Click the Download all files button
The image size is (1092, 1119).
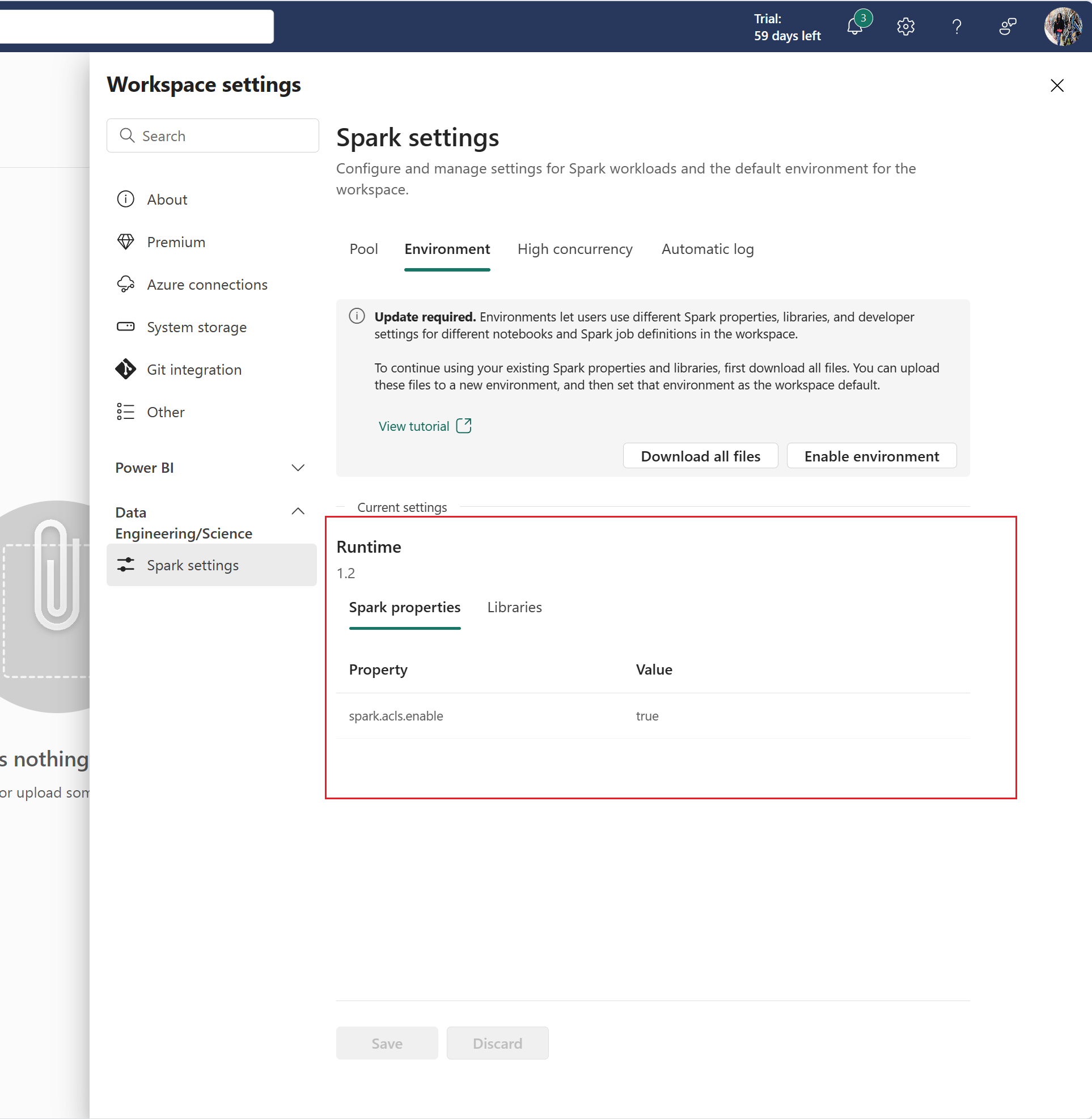click(700, 455)
